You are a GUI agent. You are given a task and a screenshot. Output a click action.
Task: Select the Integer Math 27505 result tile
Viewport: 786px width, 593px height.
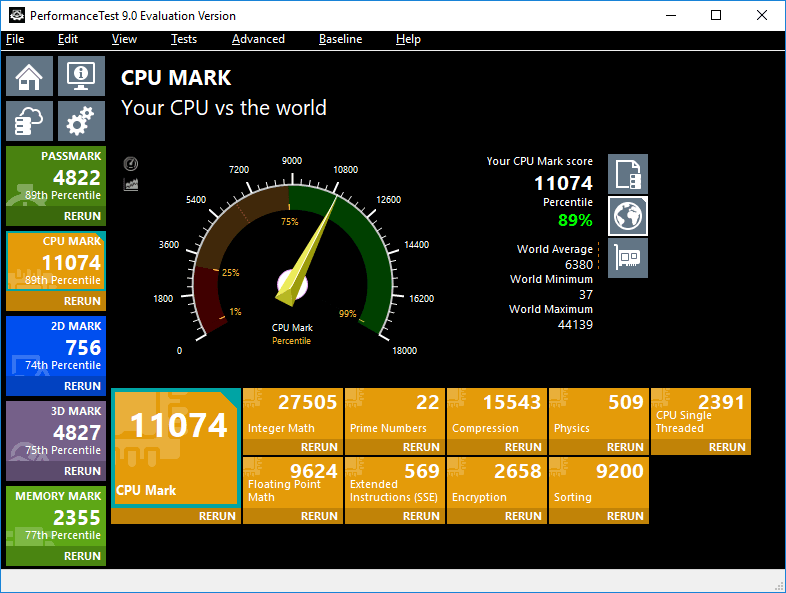click(293, 414)
